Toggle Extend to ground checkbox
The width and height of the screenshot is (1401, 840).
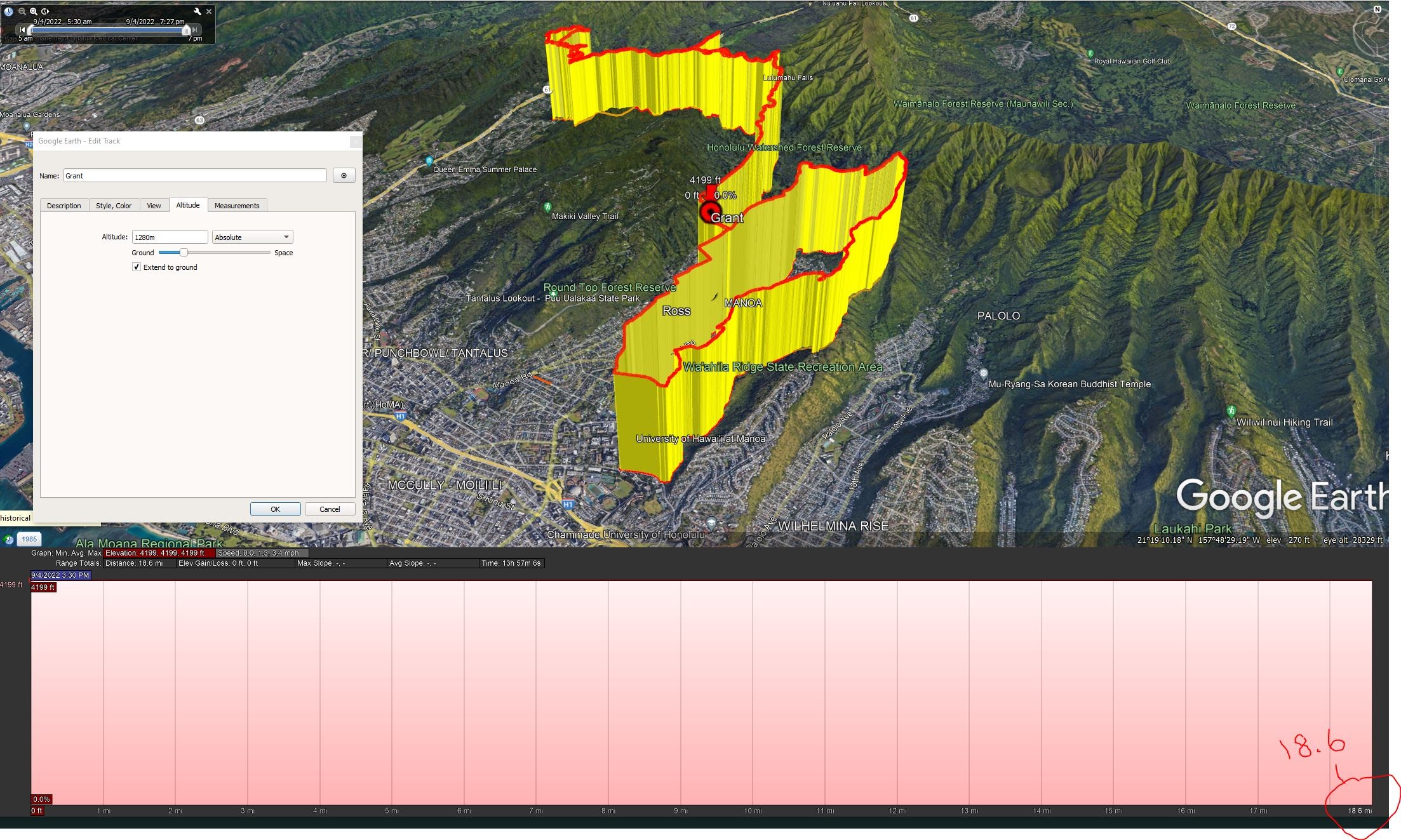tap(137, 267)
